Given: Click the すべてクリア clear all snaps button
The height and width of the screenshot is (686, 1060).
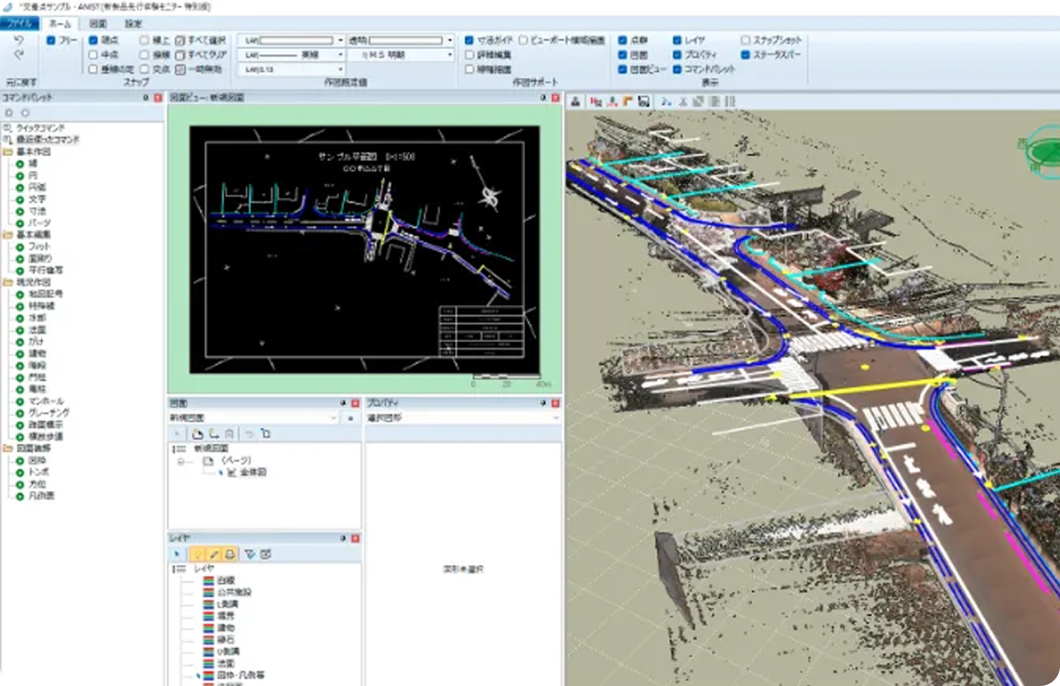Looking at the screenshot, I should [x=201, y=55].
